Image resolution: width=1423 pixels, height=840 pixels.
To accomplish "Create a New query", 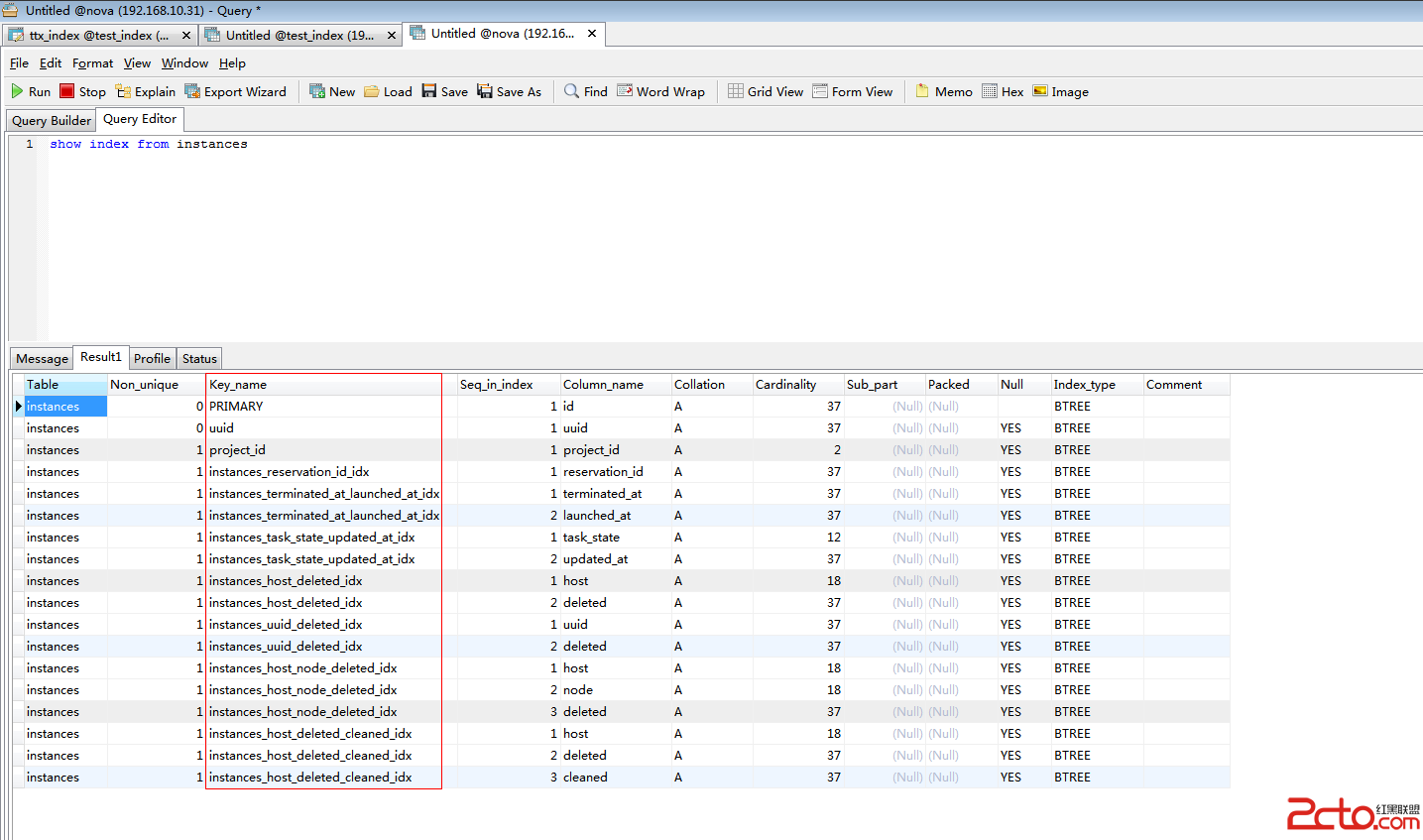I will (332, 91).
